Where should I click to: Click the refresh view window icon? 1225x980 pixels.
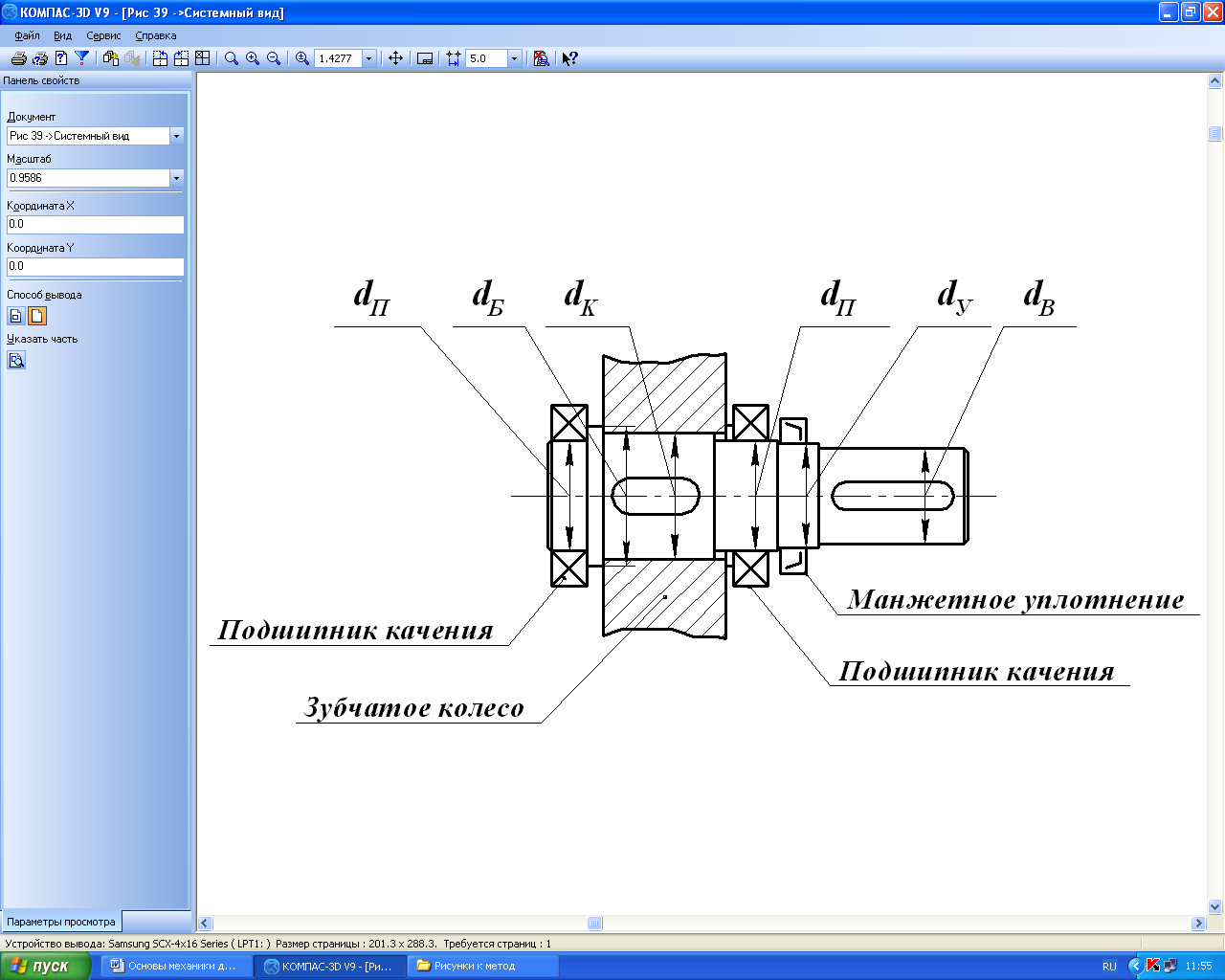[425, 58]
